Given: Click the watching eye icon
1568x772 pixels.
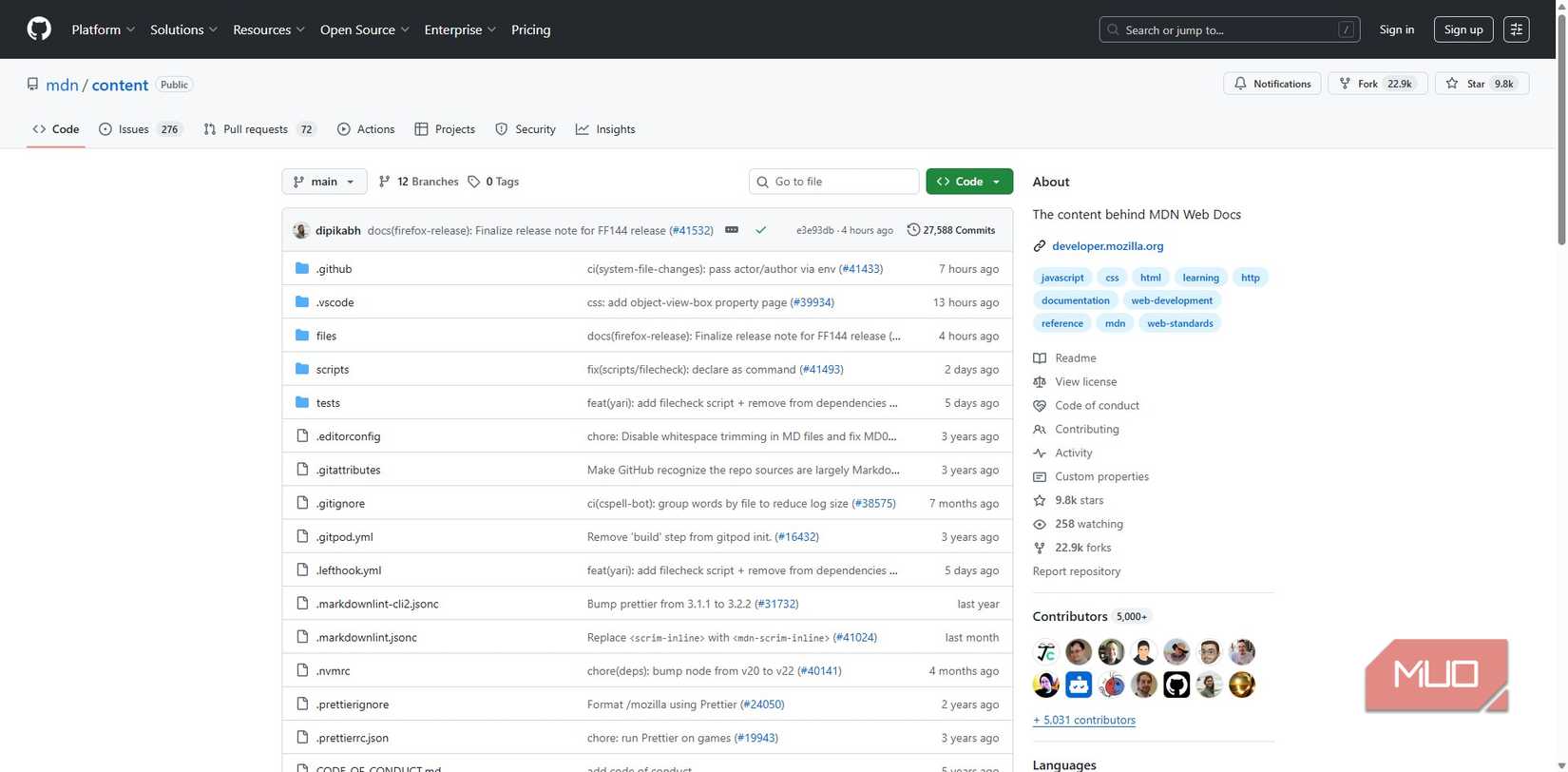Looking at the screenshot, I should point(1040,524).
